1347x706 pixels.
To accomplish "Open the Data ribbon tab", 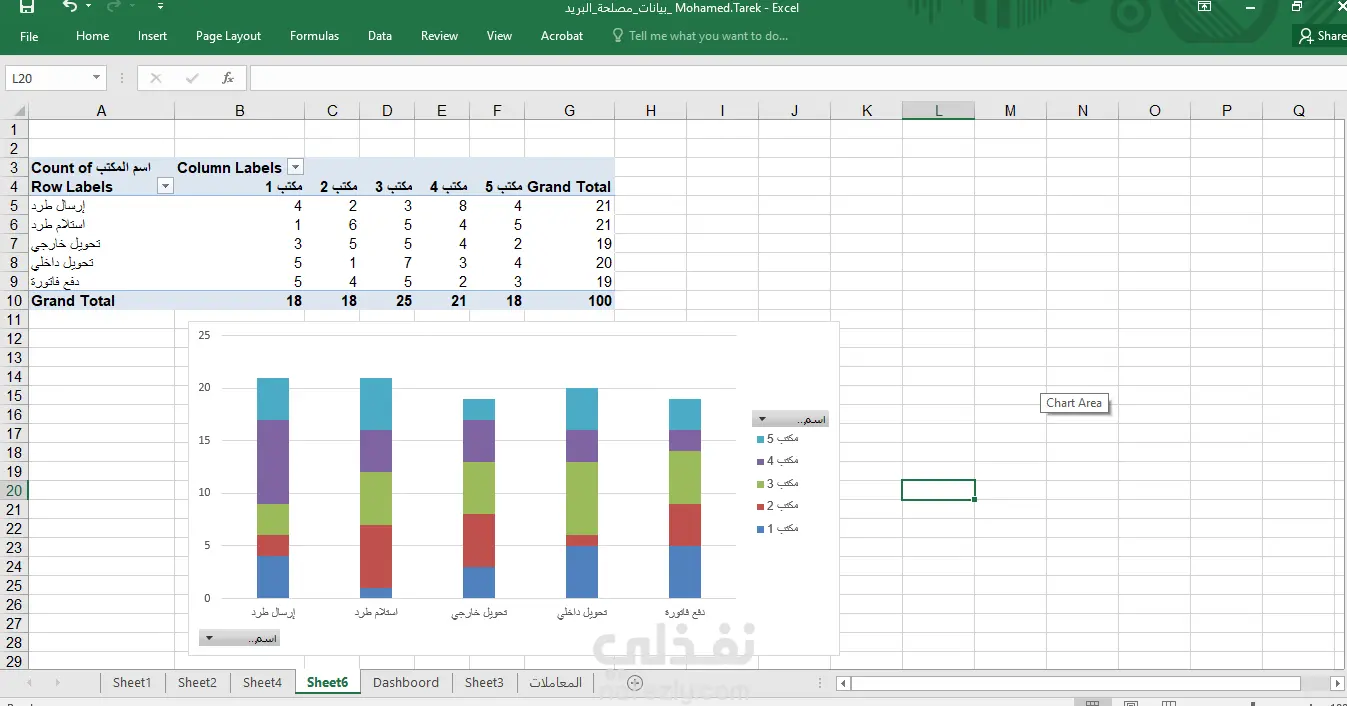I will coord(379,36).
